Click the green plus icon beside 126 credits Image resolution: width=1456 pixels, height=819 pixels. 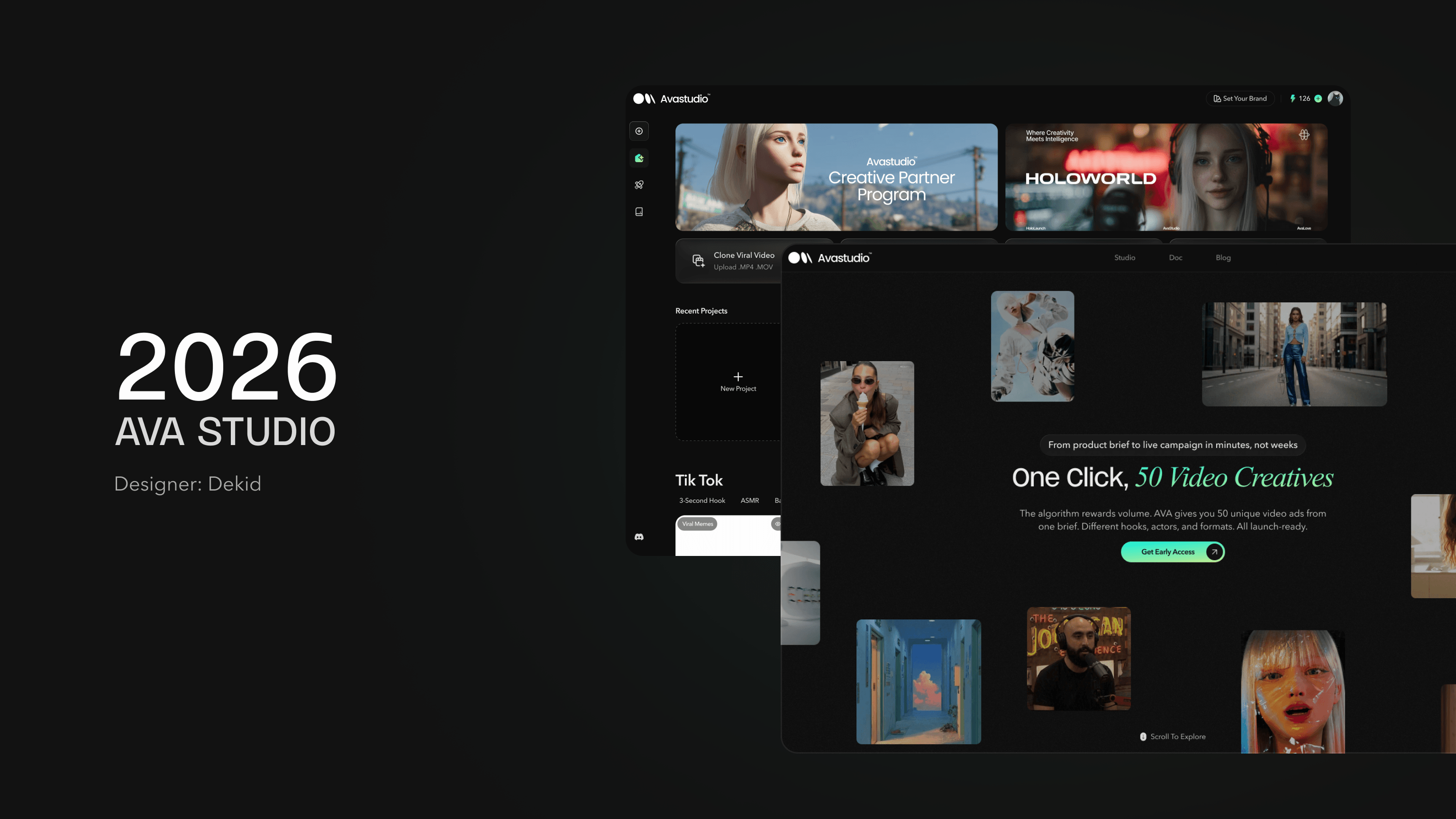[1318, 99]
